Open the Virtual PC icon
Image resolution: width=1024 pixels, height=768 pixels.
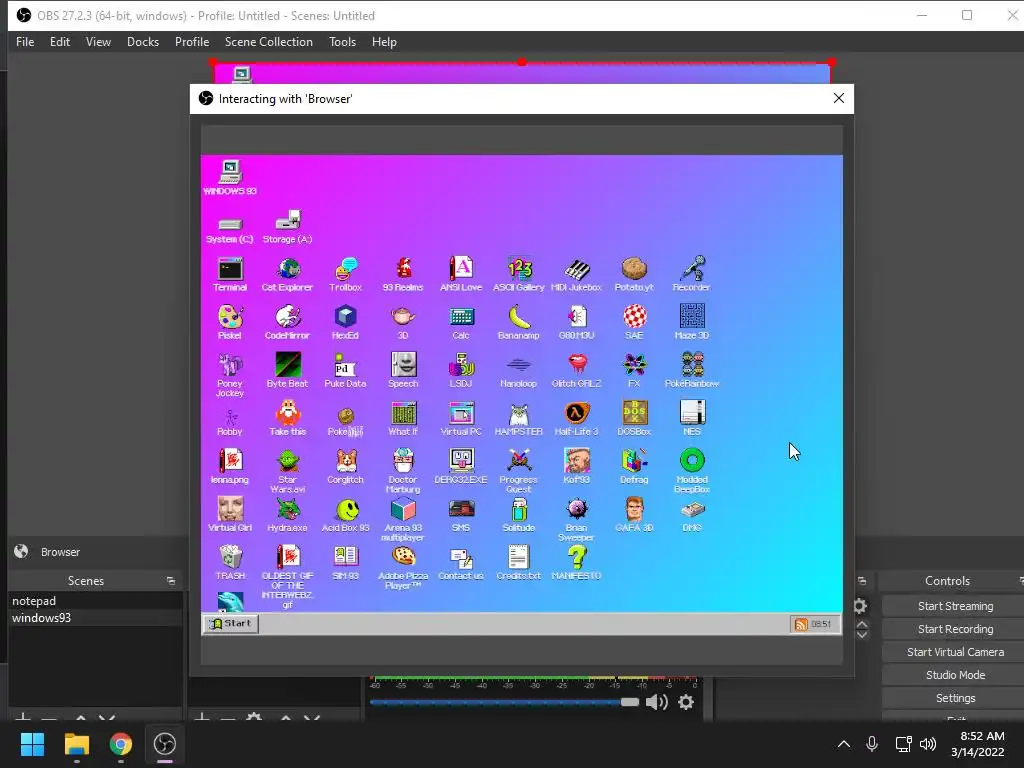[461, 419]
